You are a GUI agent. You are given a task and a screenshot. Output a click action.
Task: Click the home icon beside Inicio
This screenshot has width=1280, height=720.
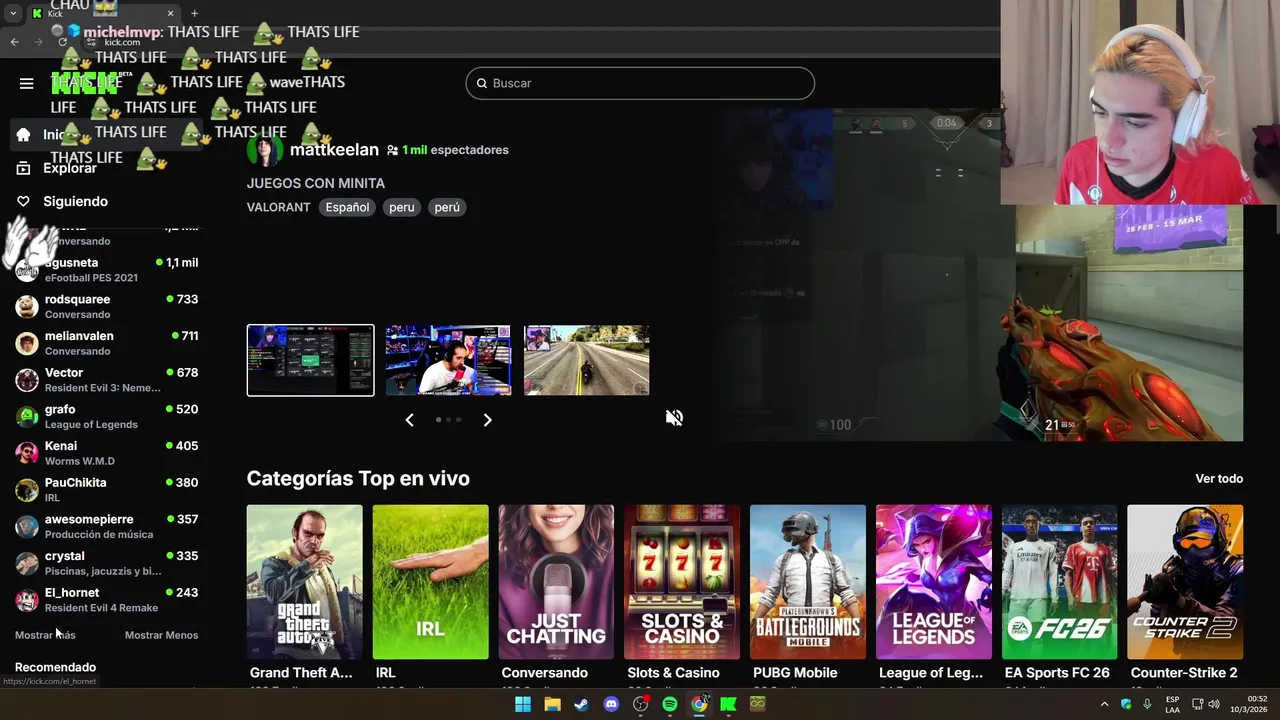tap(23, 135)
